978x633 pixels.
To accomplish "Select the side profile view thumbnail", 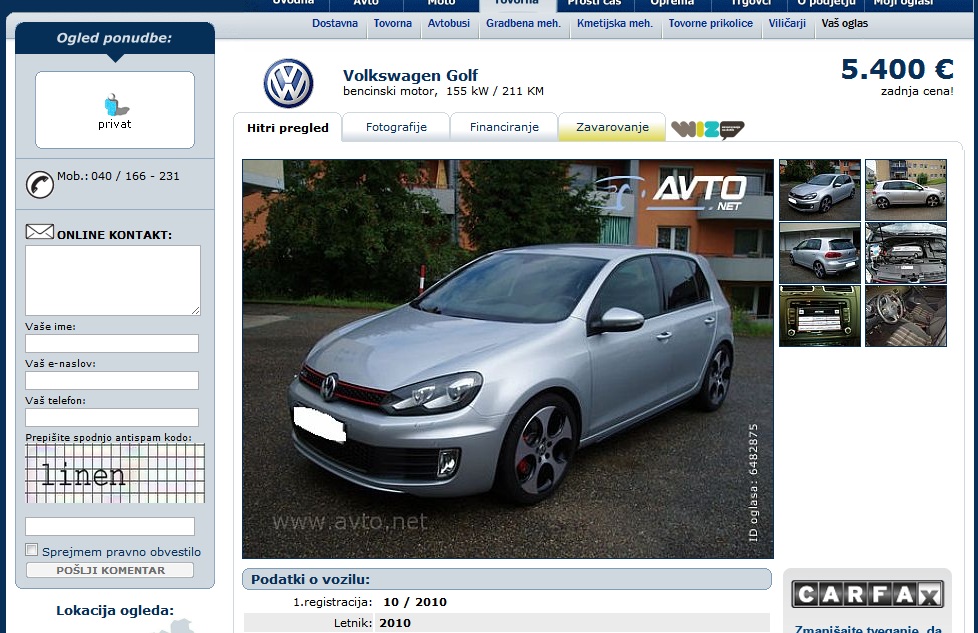I will (906, 190).
